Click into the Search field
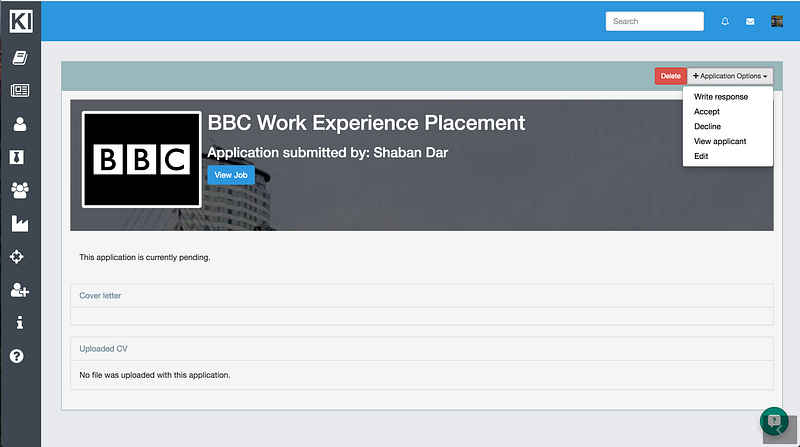 pyautogui.click(x=655, y=21)
